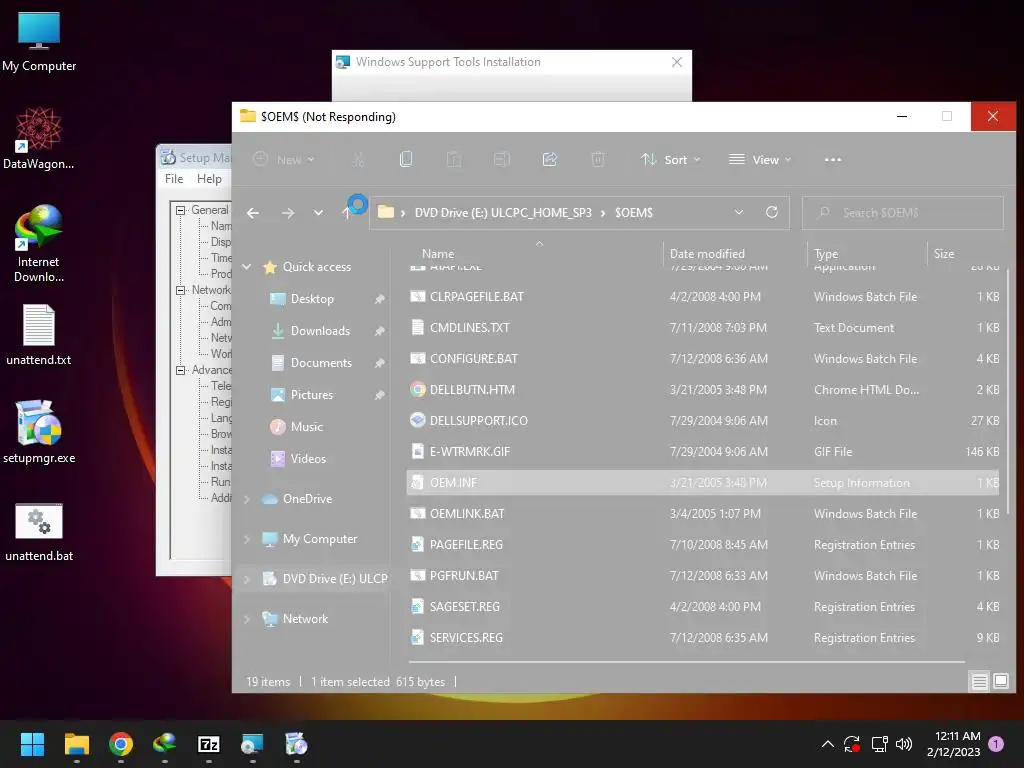The image size is (1024, 768).
Task: Select SERVICES.REG file
Action: click(703, 638)
